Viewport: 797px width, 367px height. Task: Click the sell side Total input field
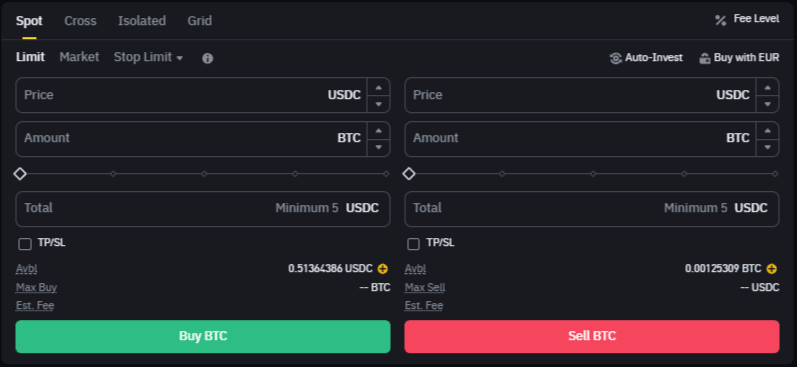pyautogui.click(x=592, y=208)
